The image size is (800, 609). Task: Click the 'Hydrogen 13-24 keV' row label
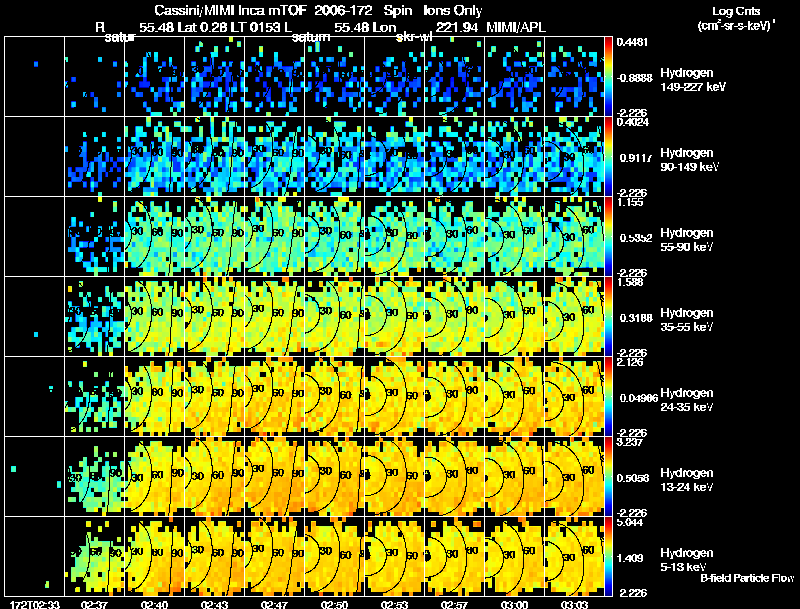click(687, 480)
